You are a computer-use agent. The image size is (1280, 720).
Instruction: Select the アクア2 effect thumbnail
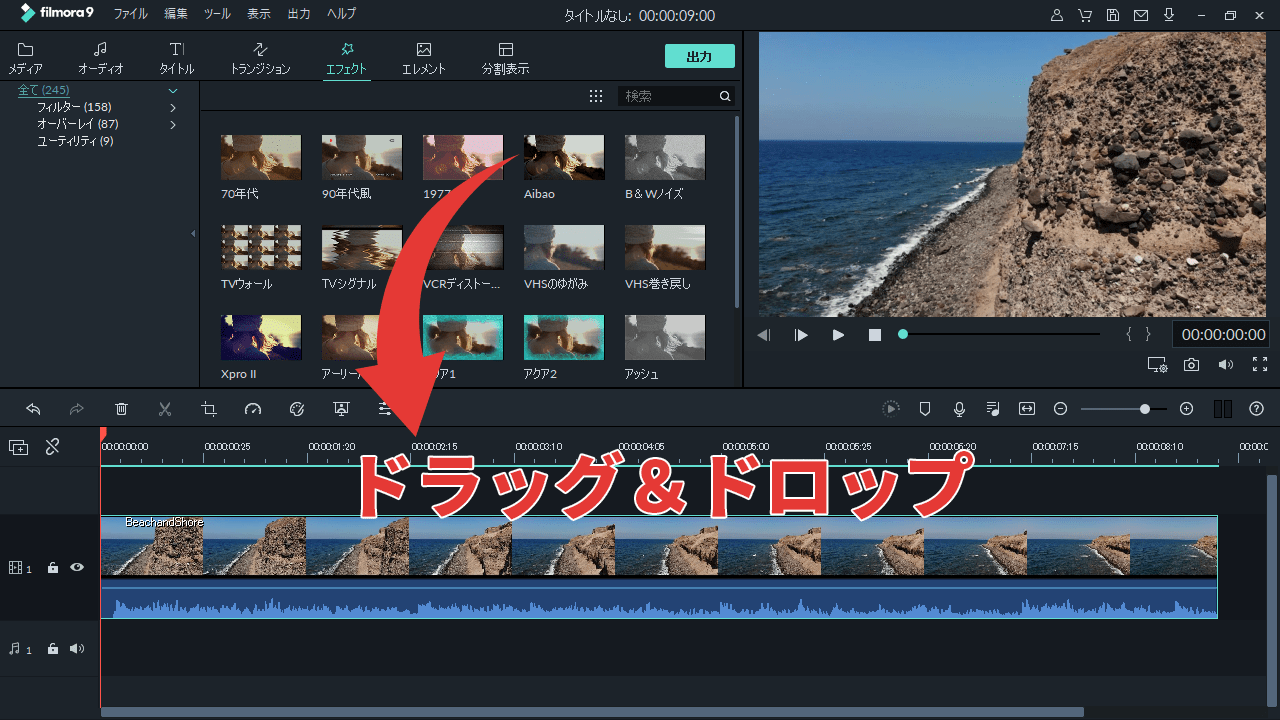(564, 338)
